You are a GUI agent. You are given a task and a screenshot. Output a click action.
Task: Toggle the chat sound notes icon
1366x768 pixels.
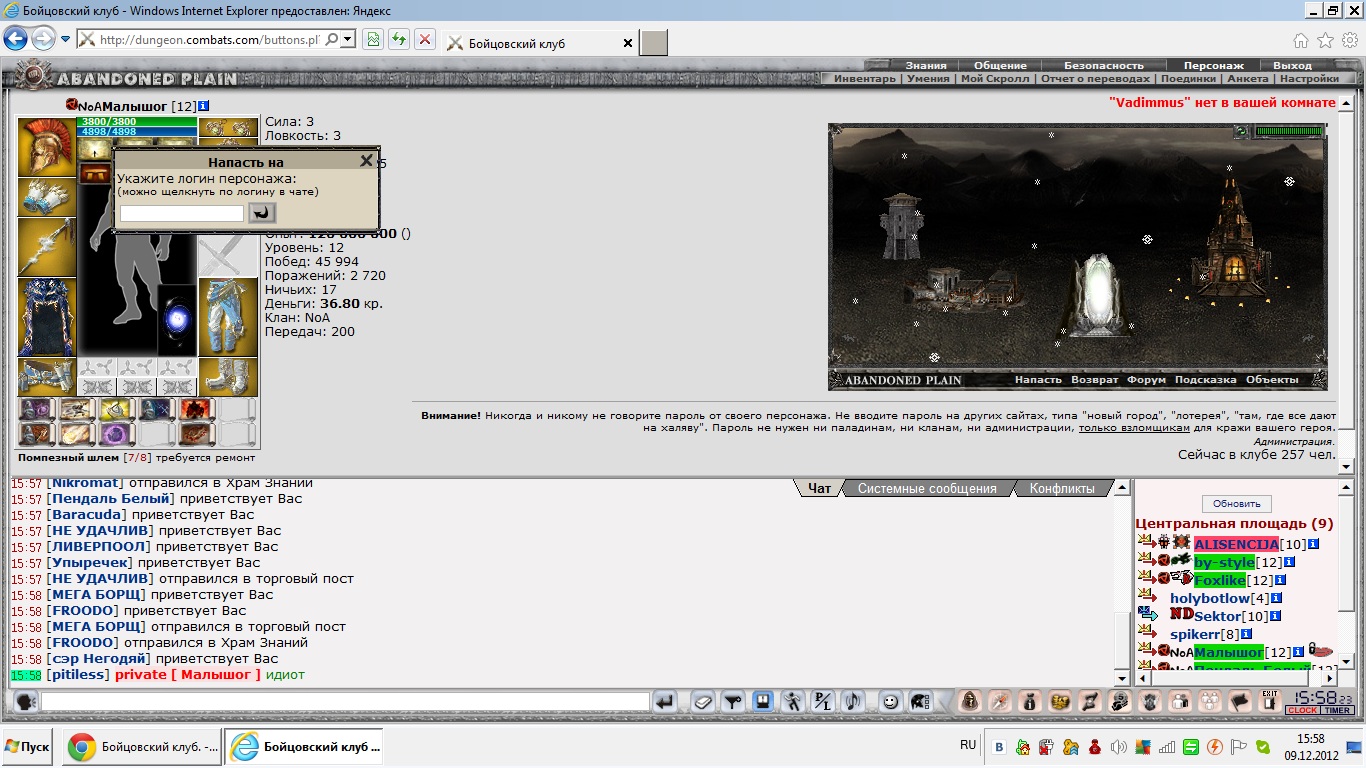pos(852,702)
